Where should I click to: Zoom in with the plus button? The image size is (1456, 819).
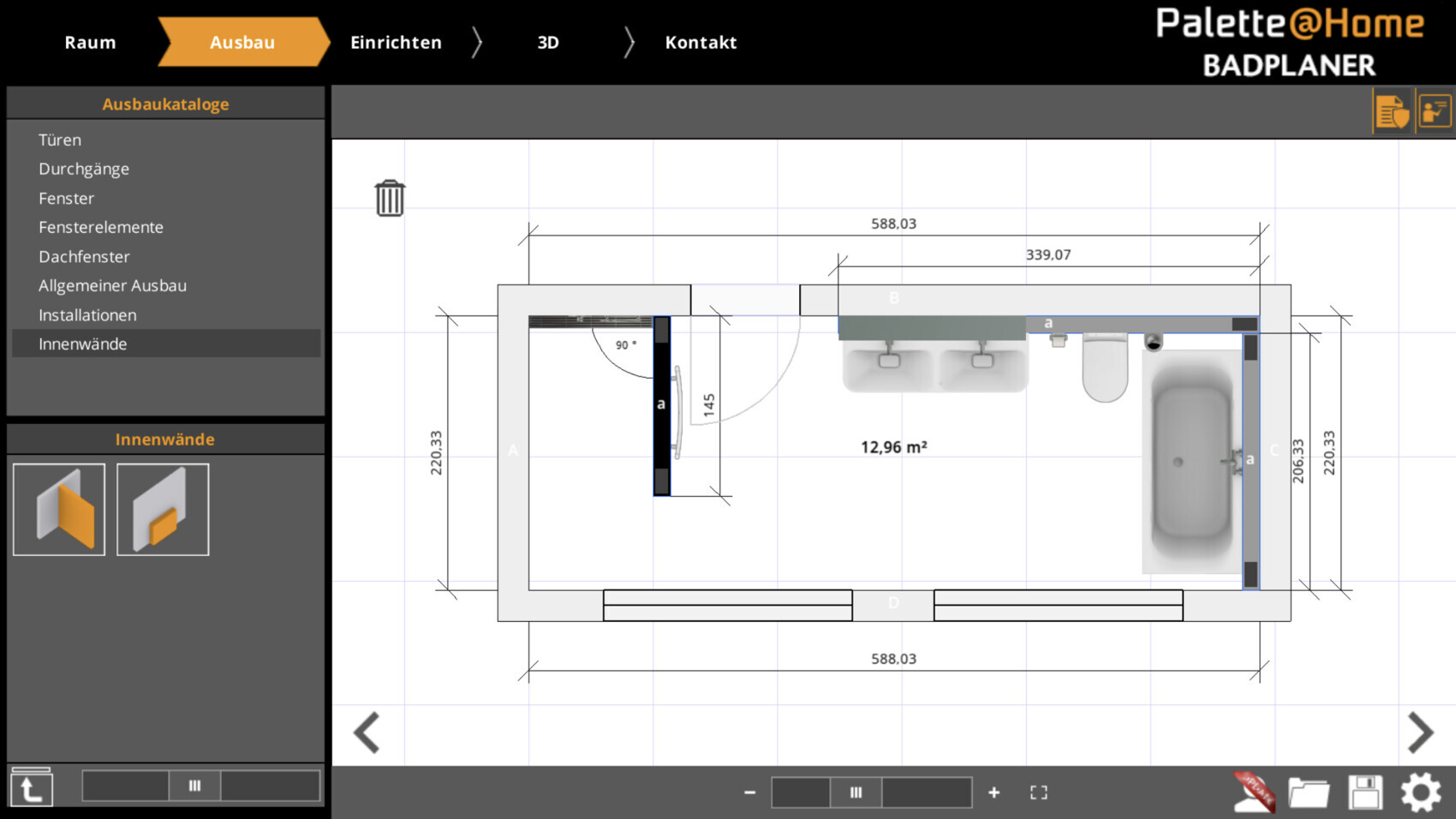(x=994, y=792)
